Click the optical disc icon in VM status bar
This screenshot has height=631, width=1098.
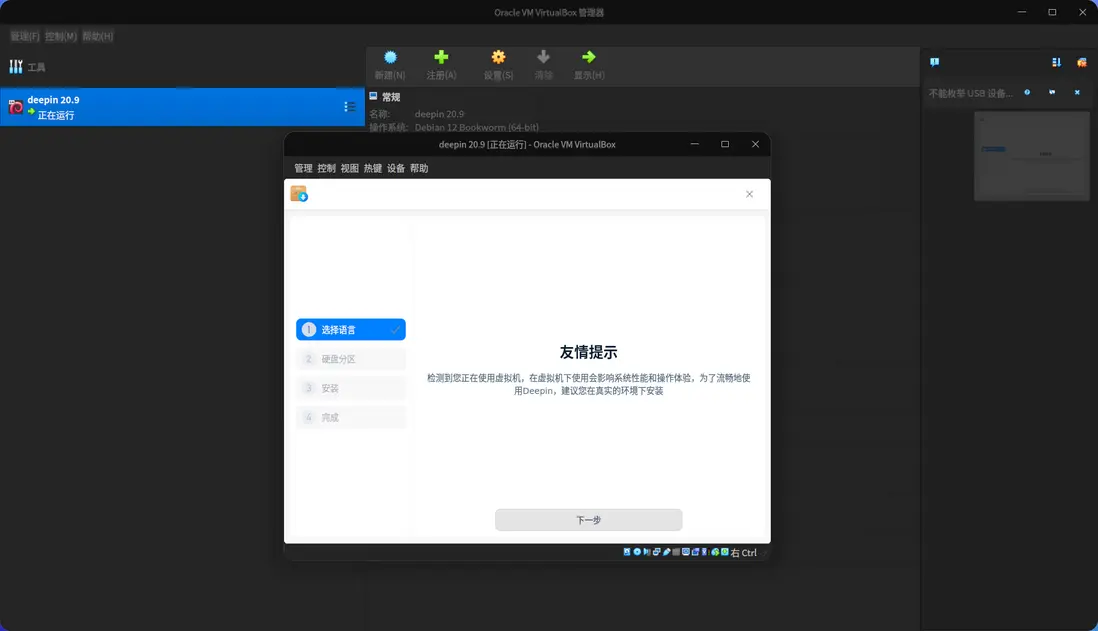click(x=636, y=552)
